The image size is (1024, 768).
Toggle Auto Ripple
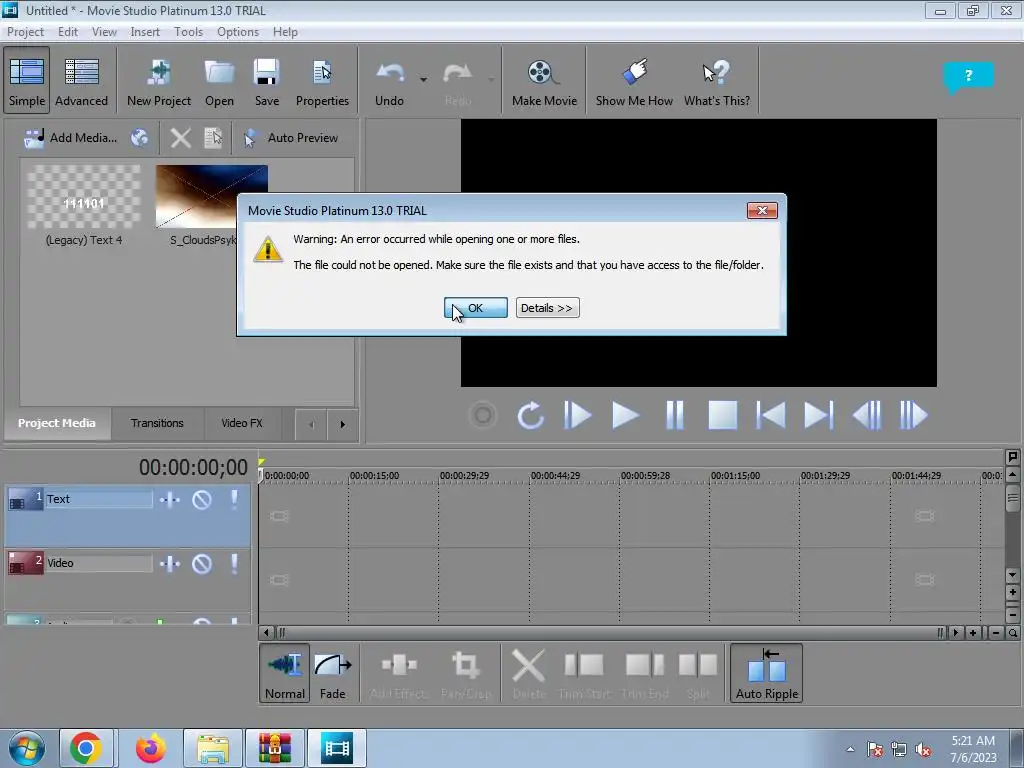(767, 673)
